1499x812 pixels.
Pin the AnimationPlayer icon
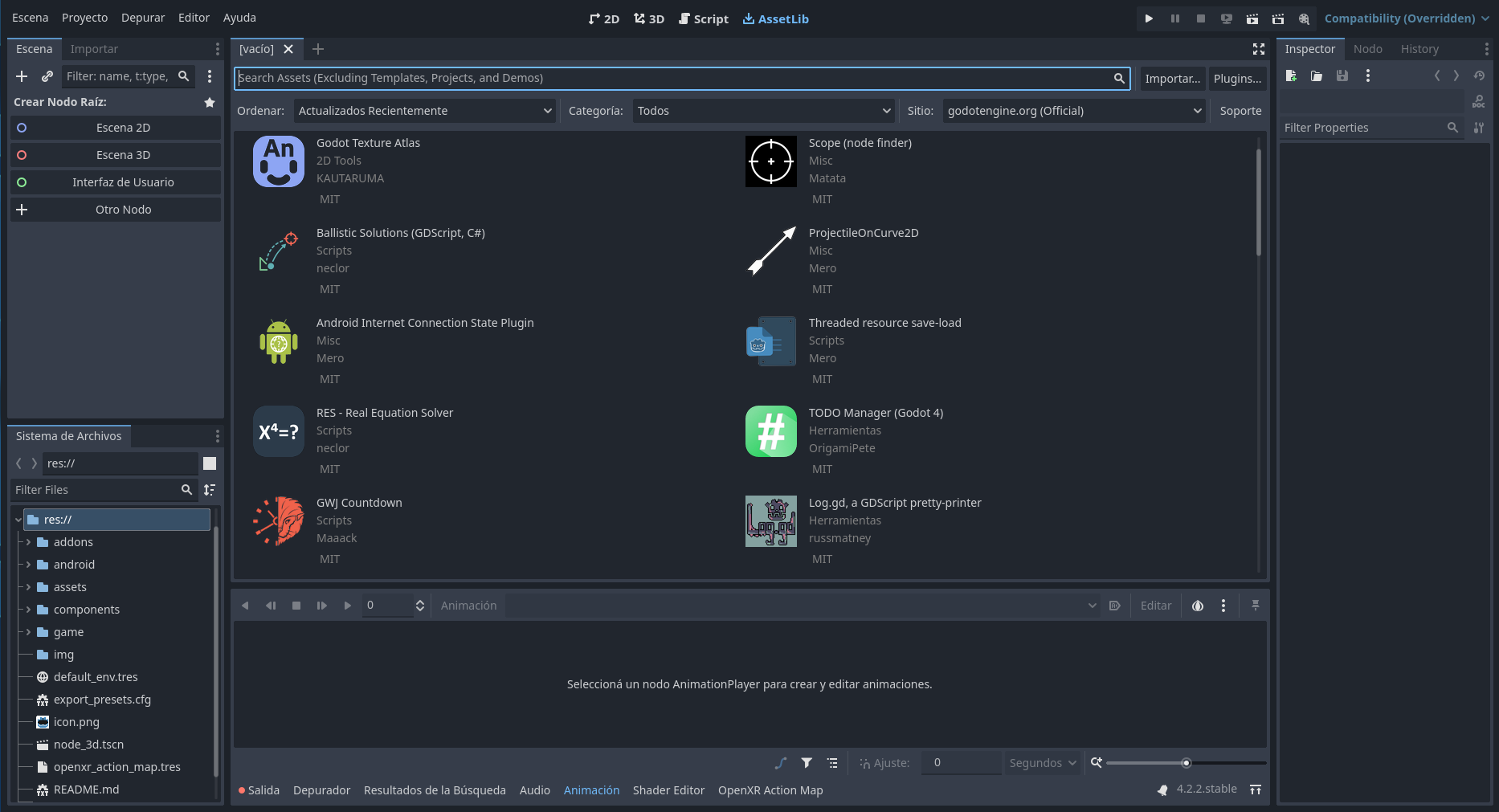point(1256,606)
